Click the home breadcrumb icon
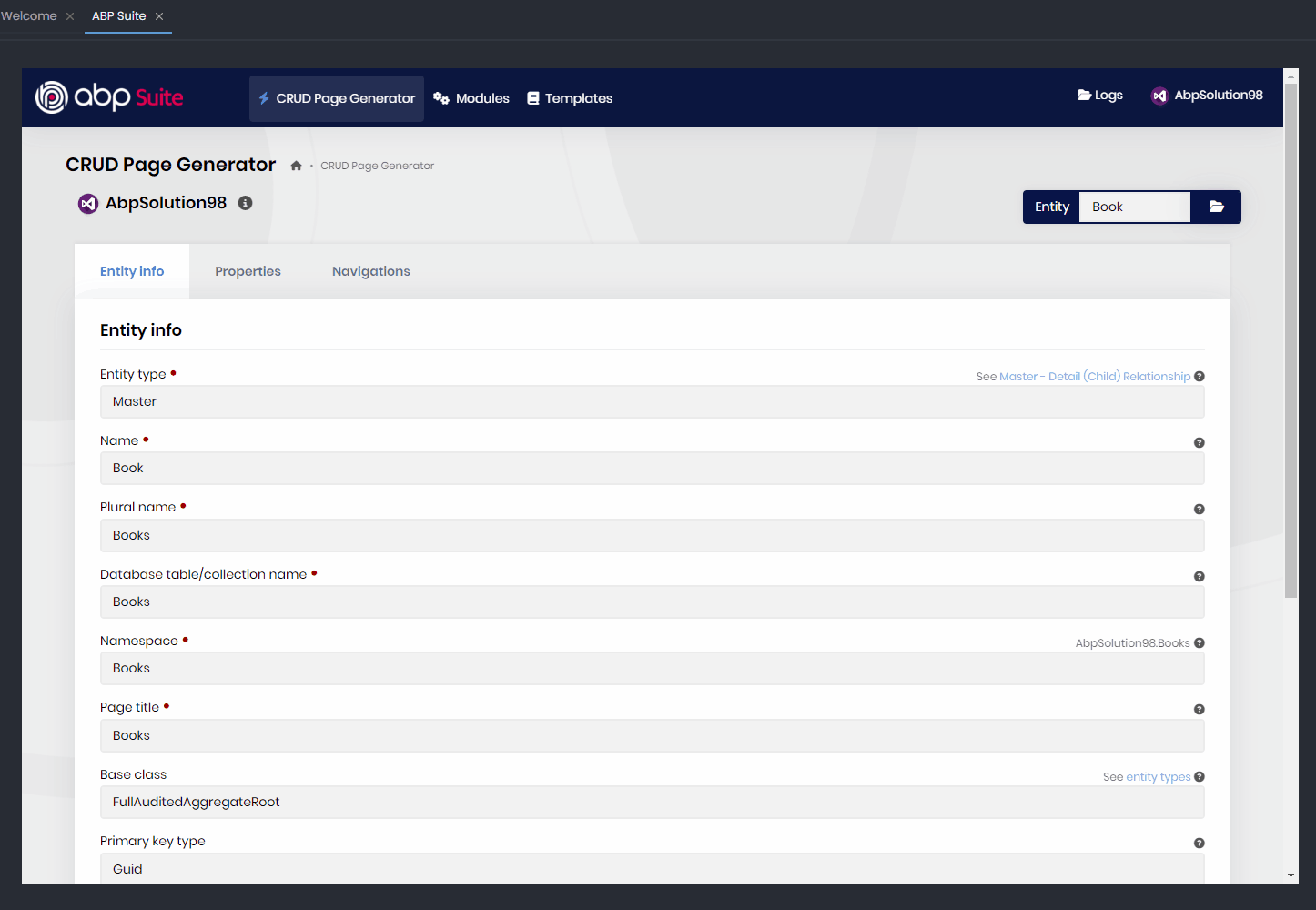Screen dimensions: 1316x910 click(296, 166)
